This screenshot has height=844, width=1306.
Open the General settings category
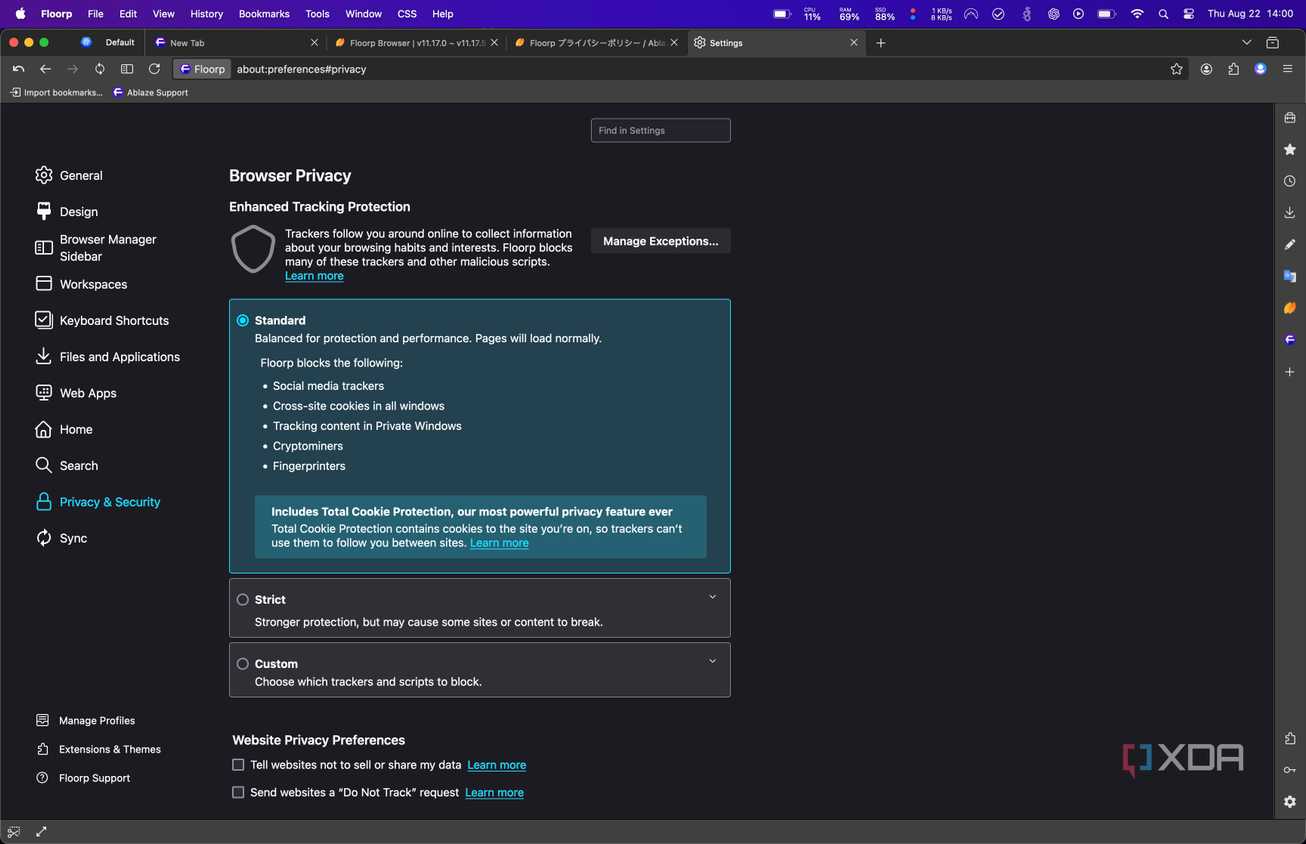click(x=69, y=175)
